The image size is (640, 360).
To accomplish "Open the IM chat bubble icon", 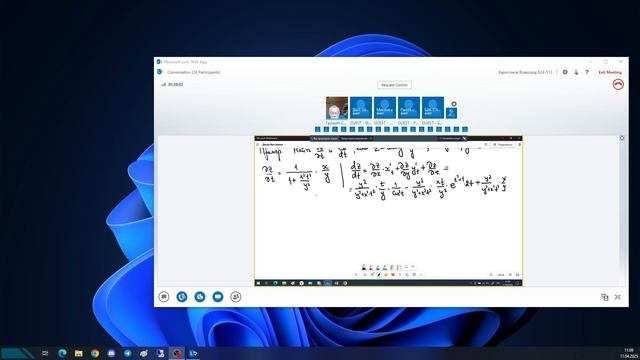I will 164,297.
